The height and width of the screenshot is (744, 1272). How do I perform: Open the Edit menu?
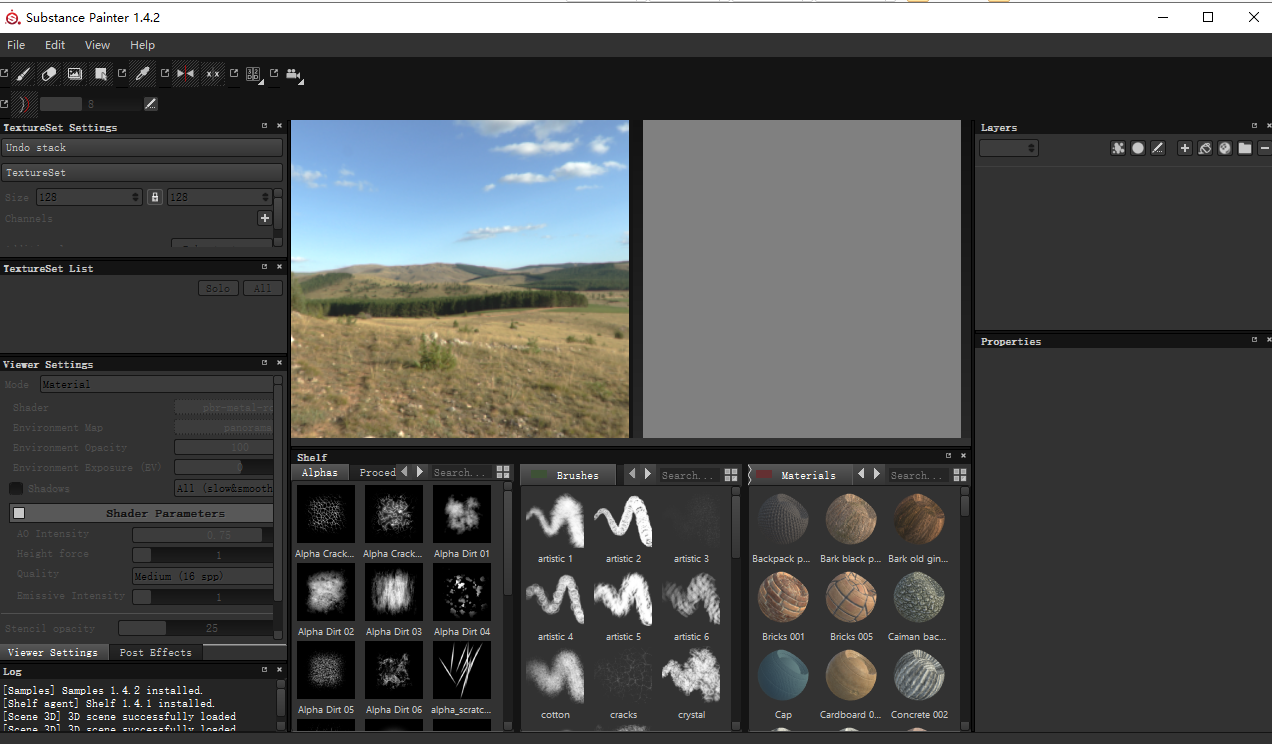tap(55, 45)
